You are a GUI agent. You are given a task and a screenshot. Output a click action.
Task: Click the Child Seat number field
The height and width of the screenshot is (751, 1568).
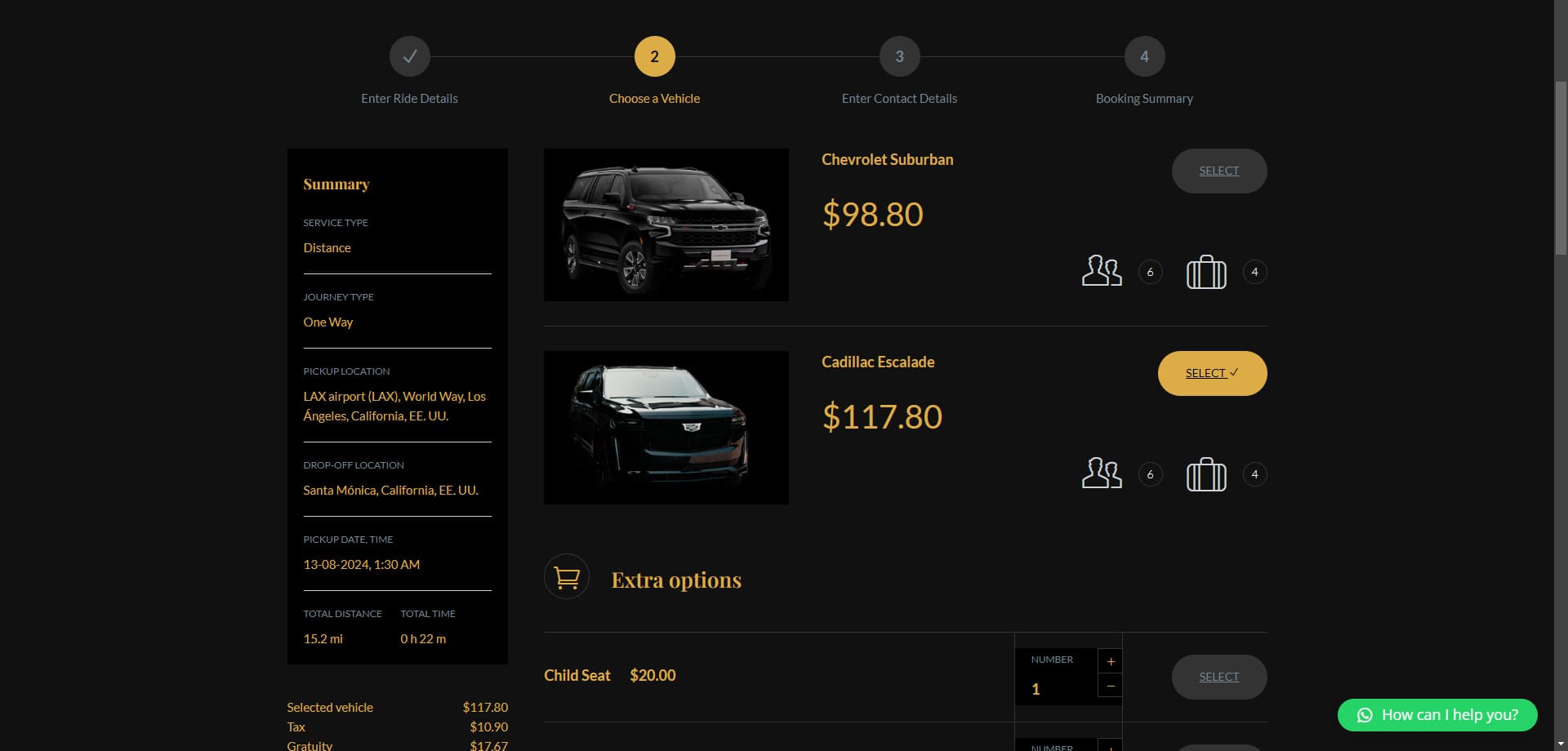[1056, 677]
